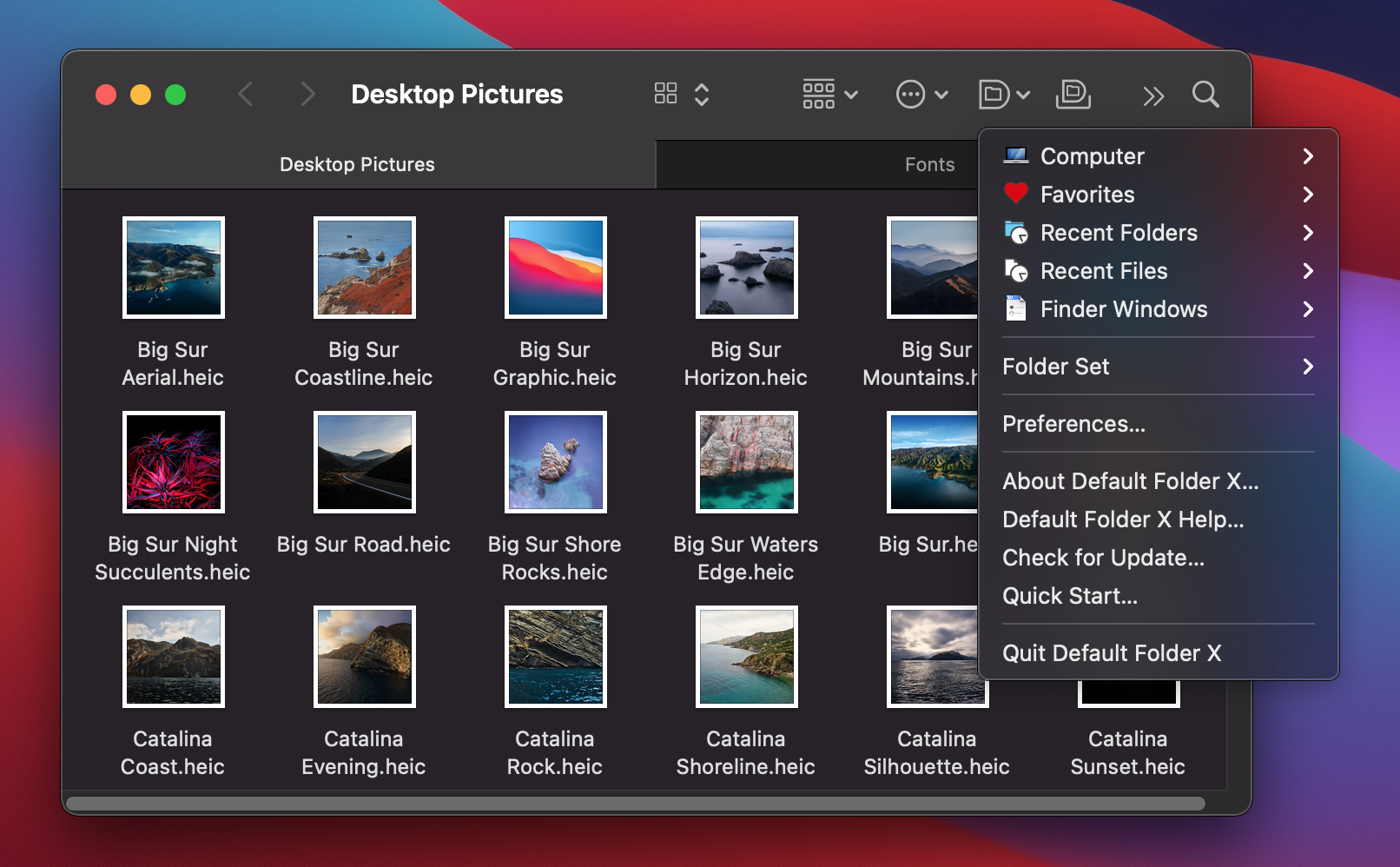Open Finder search
The width and height of the screenshot is (1400, 867).
(x=1205, y=94)
